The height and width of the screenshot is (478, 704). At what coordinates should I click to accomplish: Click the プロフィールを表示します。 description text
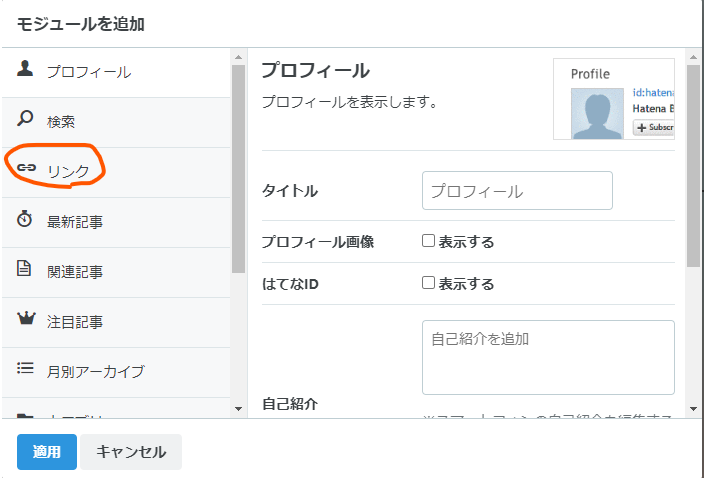point(350,102)
